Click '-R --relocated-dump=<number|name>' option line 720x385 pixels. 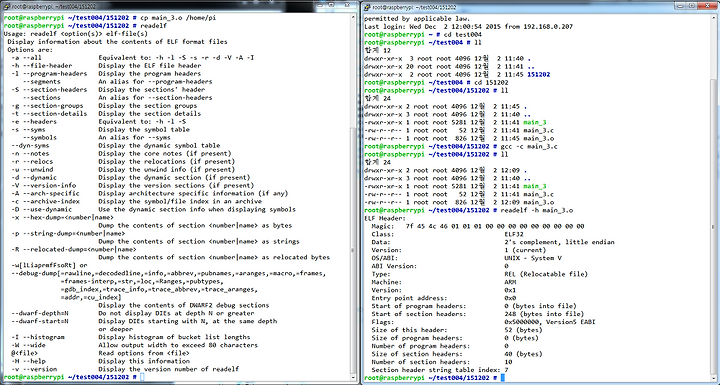[73, 249]
